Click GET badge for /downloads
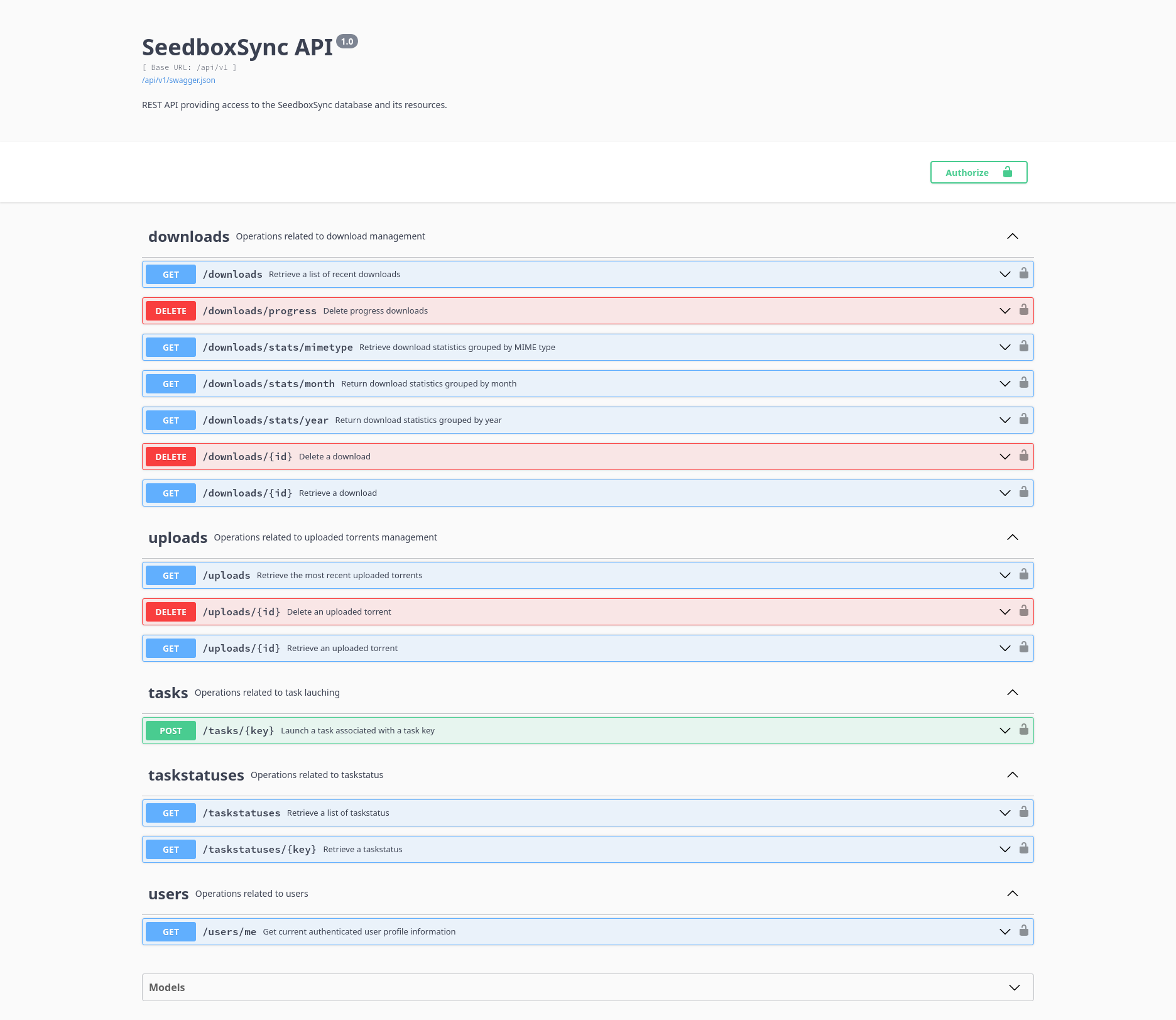This screenshot has height=1020, width=1176. pyautogui.click(x=171, y=275)
